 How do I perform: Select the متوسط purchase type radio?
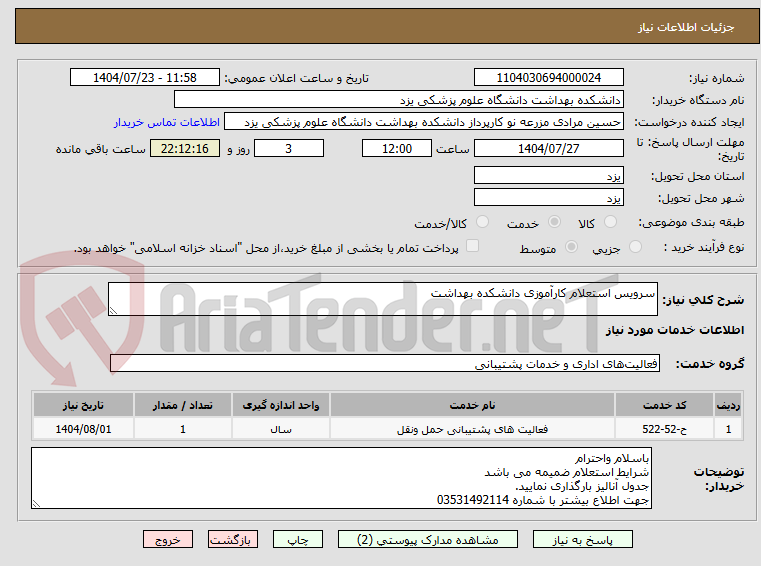pos(571,247)
